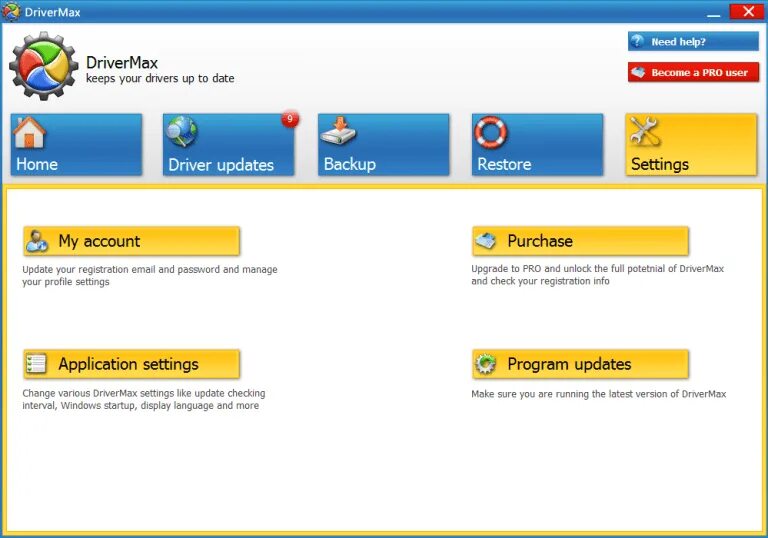Click the 'Change various DriverMax settings' description
Viewport: 768px width, 538px height.
click(144, 399)
